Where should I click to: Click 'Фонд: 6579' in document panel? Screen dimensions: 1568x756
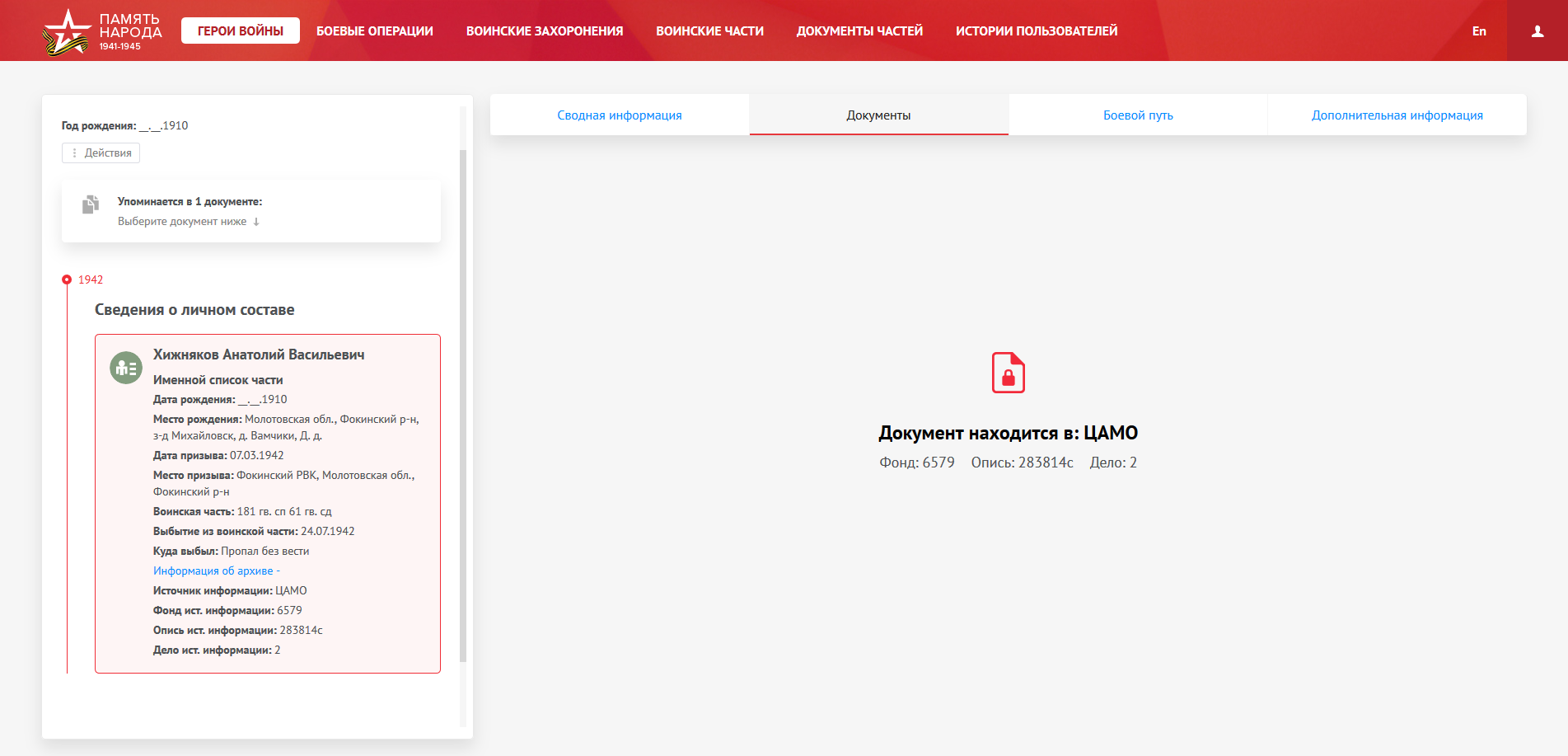pos(916,463)
